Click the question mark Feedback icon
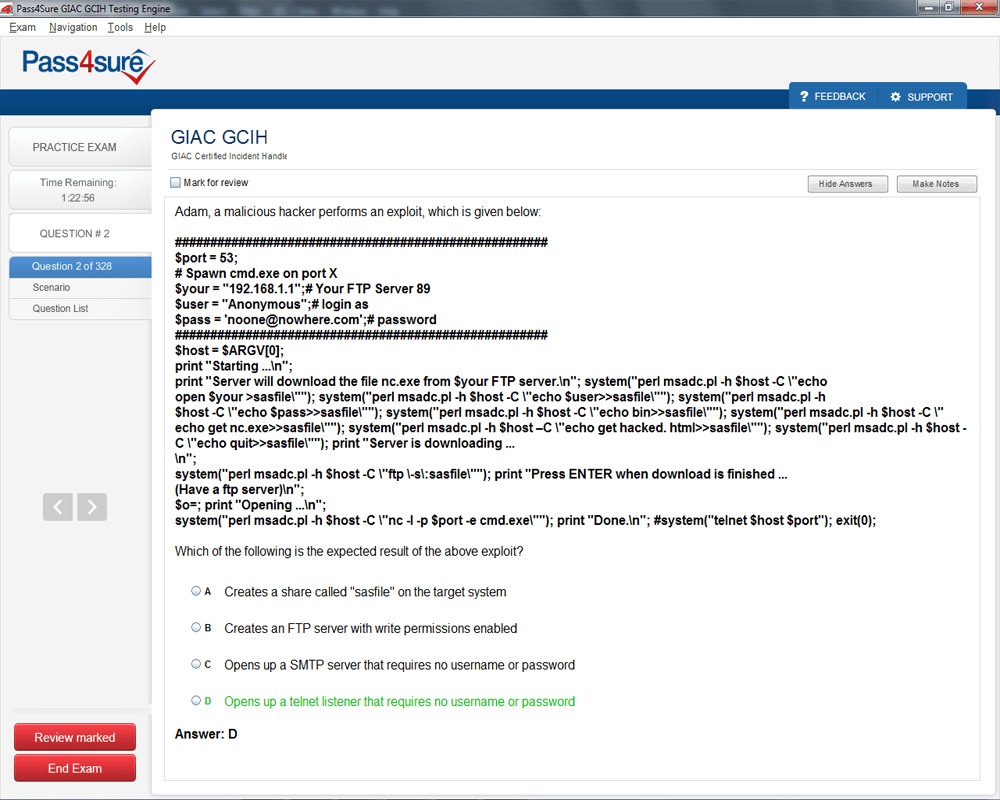The image size is (1000, 800). (804, 96)
